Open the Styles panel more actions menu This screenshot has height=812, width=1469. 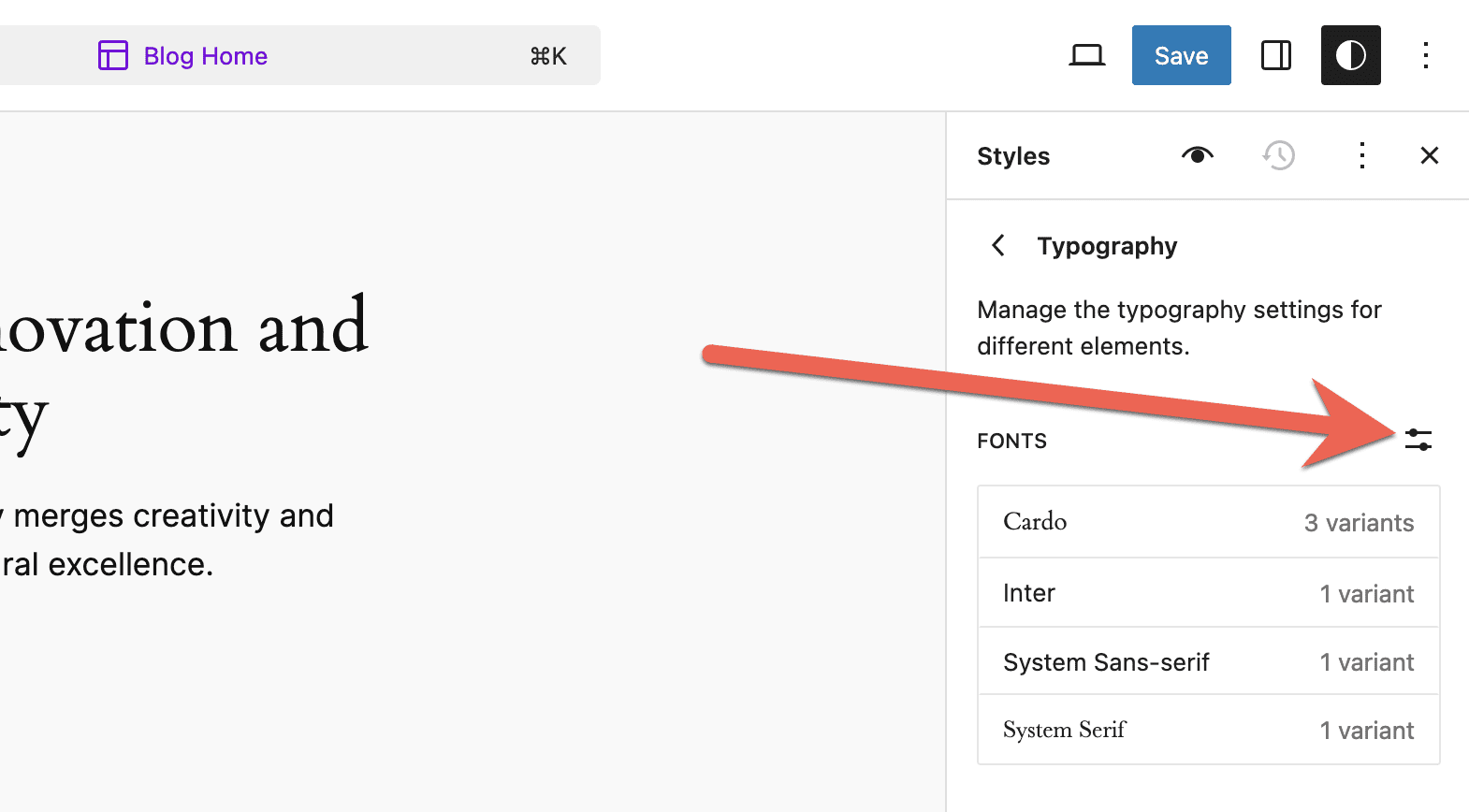tap(1361, 155)
